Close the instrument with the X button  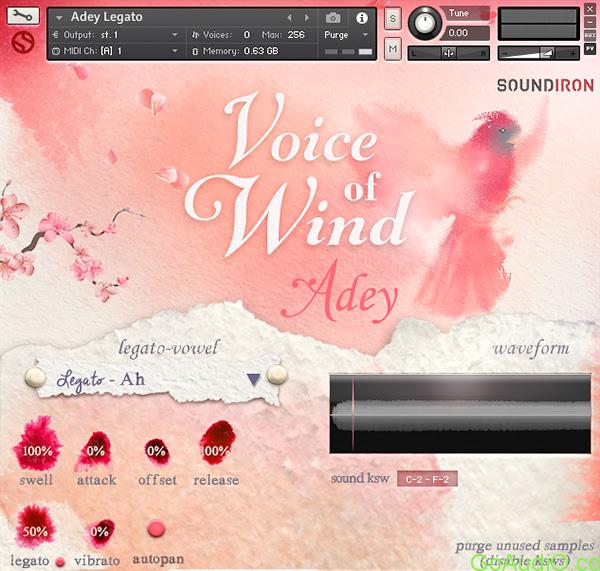(590, 10)
